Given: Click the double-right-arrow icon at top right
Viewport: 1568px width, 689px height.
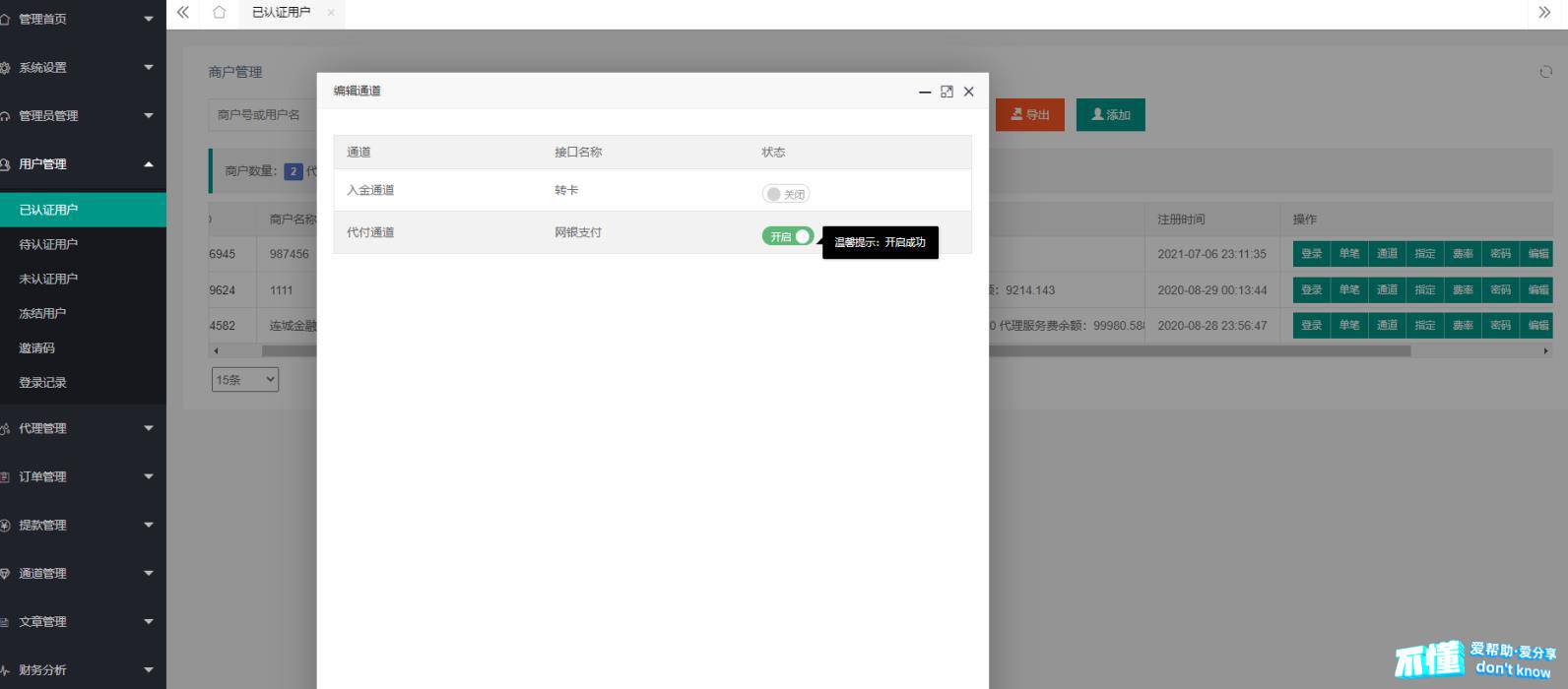Looking at the screenshot, I should point(1543,13).
